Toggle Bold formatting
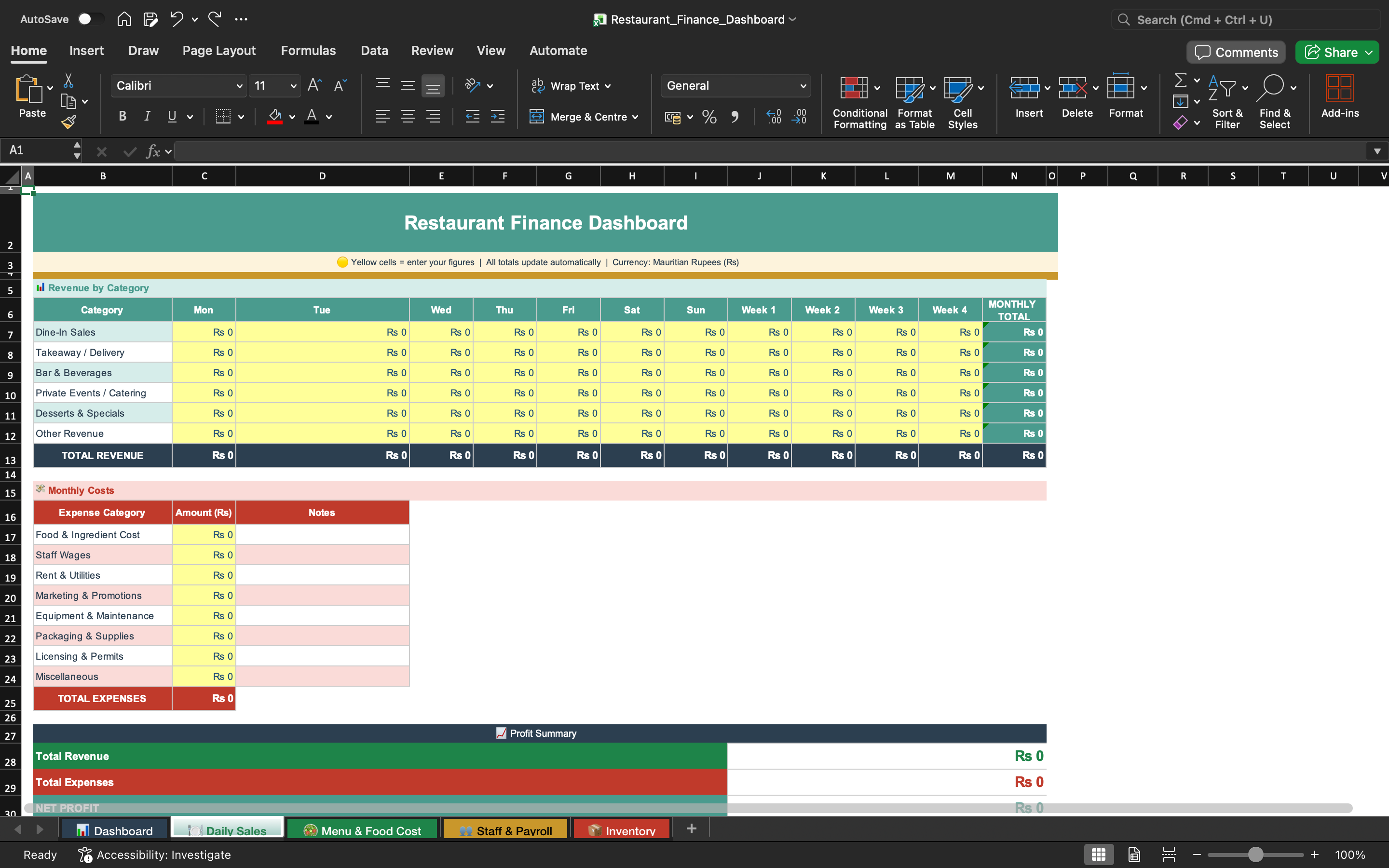 (x=122, y=117)
